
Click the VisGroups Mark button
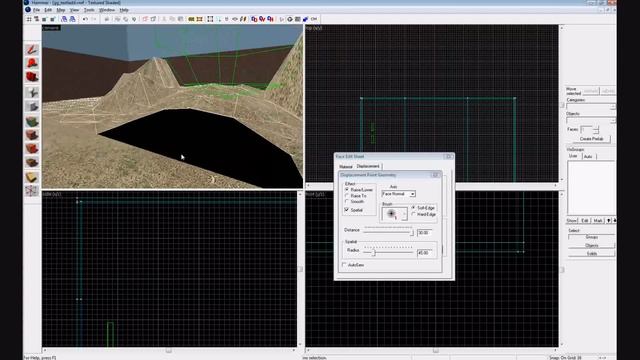coord(598,220)
